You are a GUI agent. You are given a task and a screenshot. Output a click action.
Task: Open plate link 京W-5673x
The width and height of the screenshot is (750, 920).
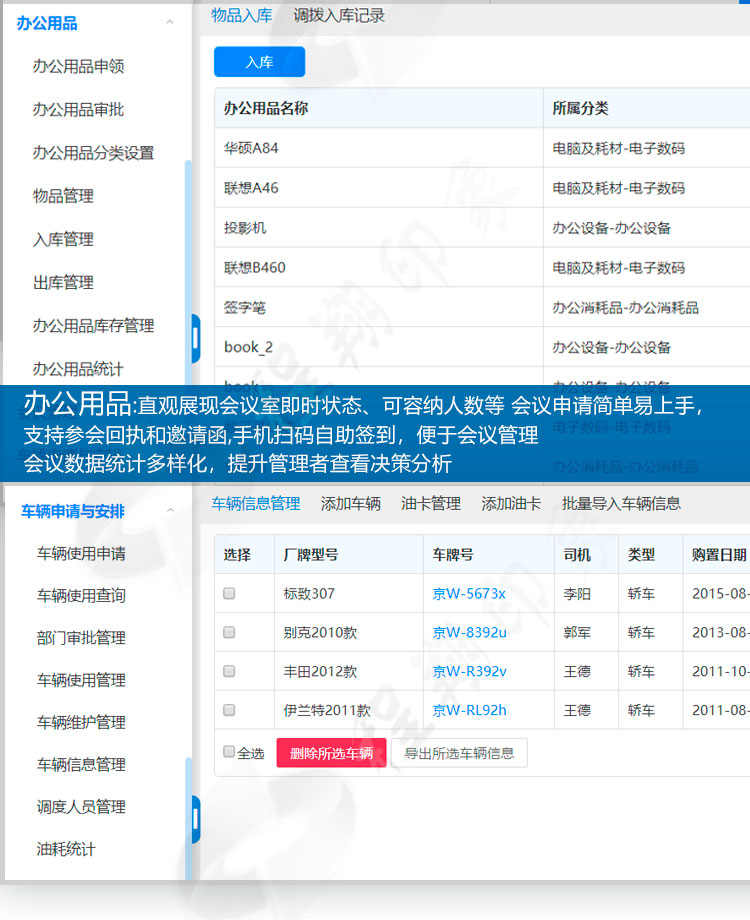(469, 594)
